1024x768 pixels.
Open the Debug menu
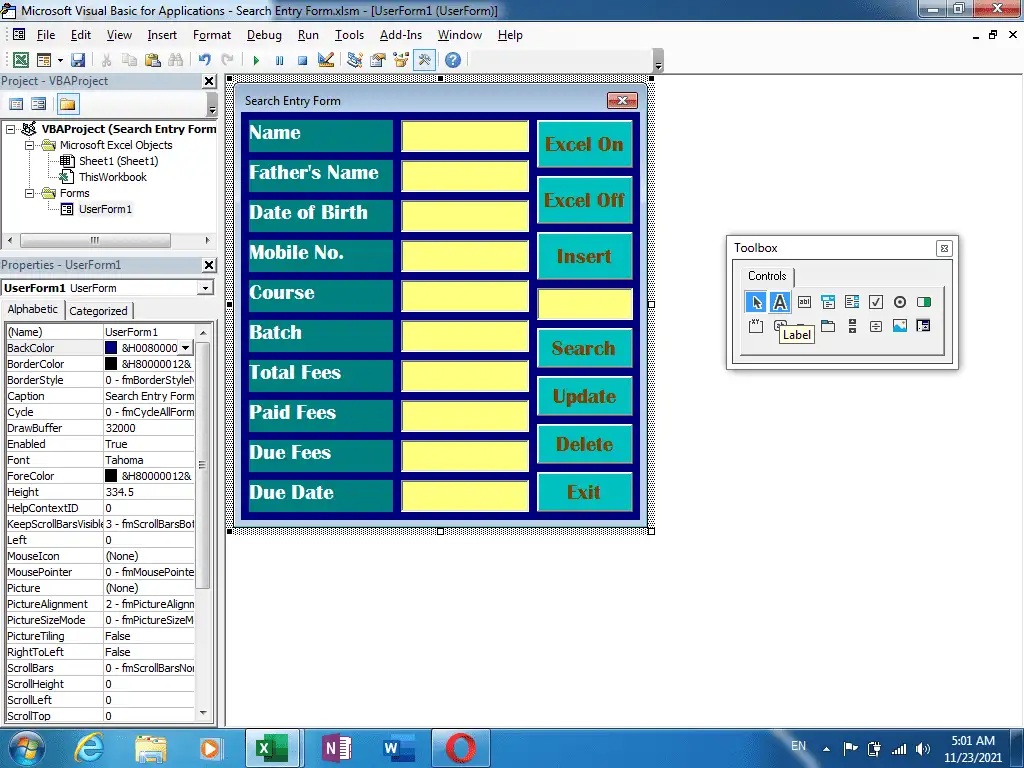tap(264, 35)
